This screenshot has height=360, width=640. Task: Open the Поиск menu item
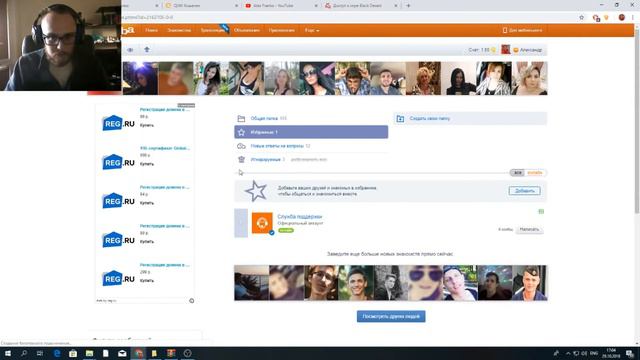[x=151, y=30]
